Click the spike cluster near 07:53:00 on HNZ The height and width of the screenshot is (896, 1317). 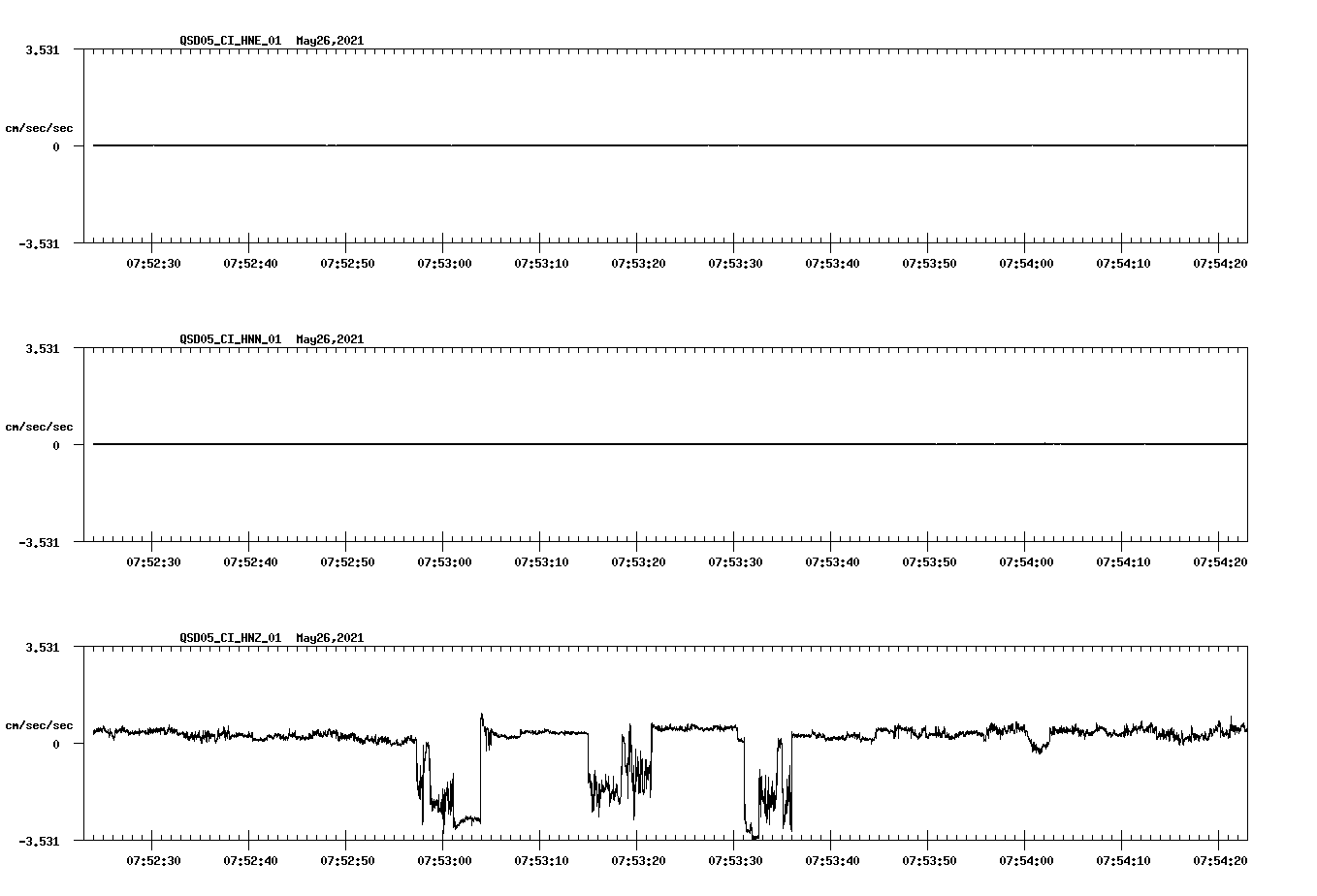[x=436, y=795]
